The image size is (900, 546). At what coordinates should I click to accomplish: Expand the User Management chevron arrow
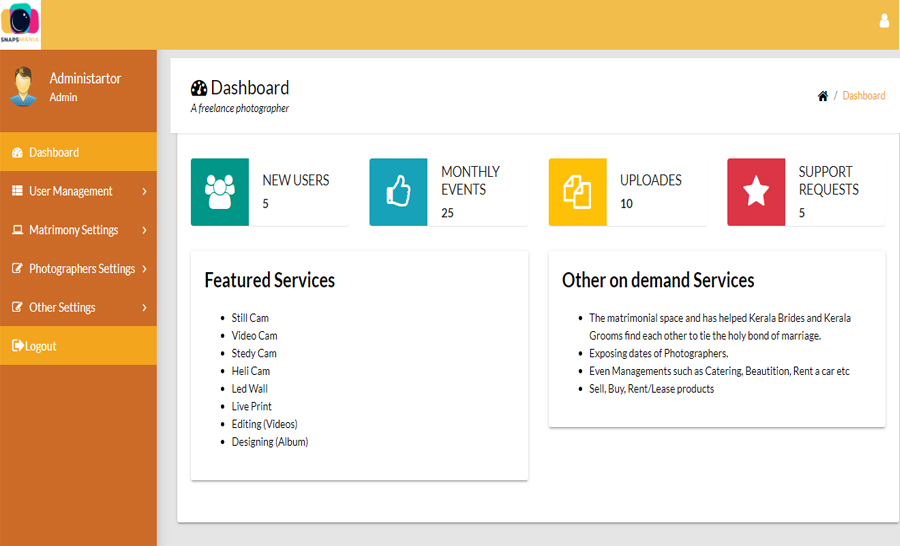(x=144, y=191)
